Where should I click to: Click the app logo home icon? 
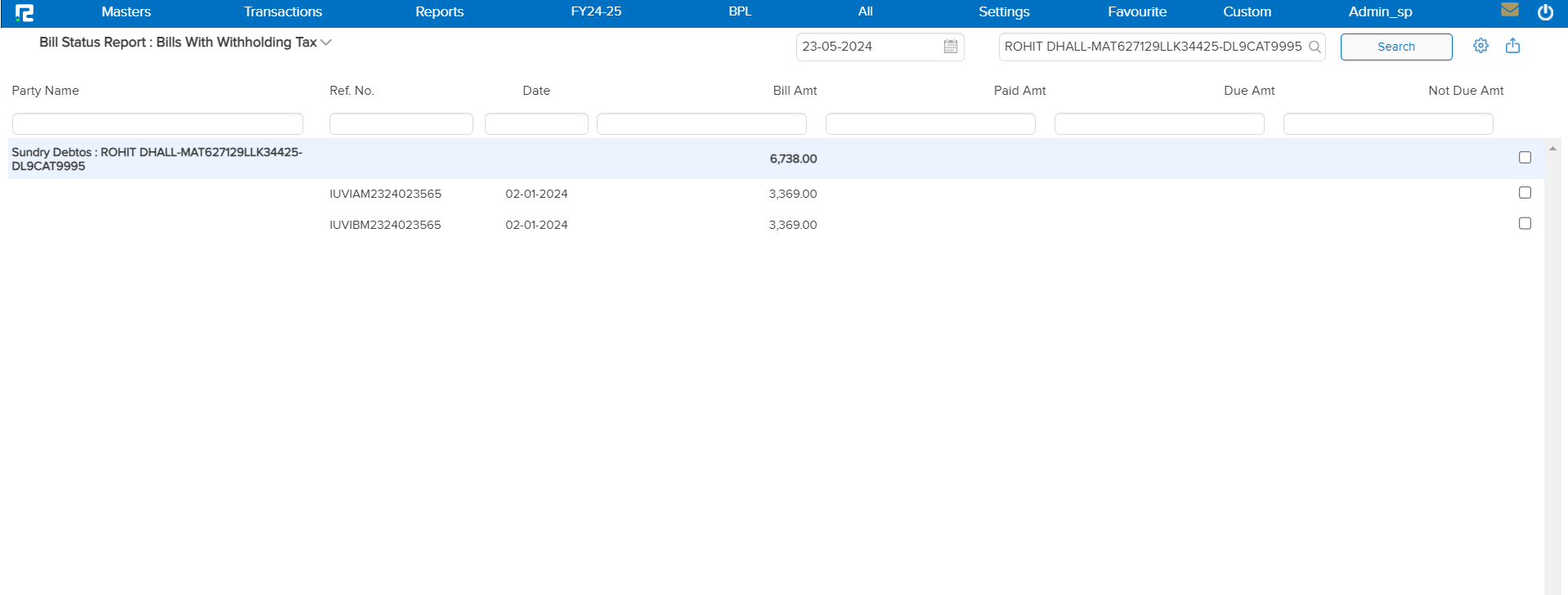point(25,12)
